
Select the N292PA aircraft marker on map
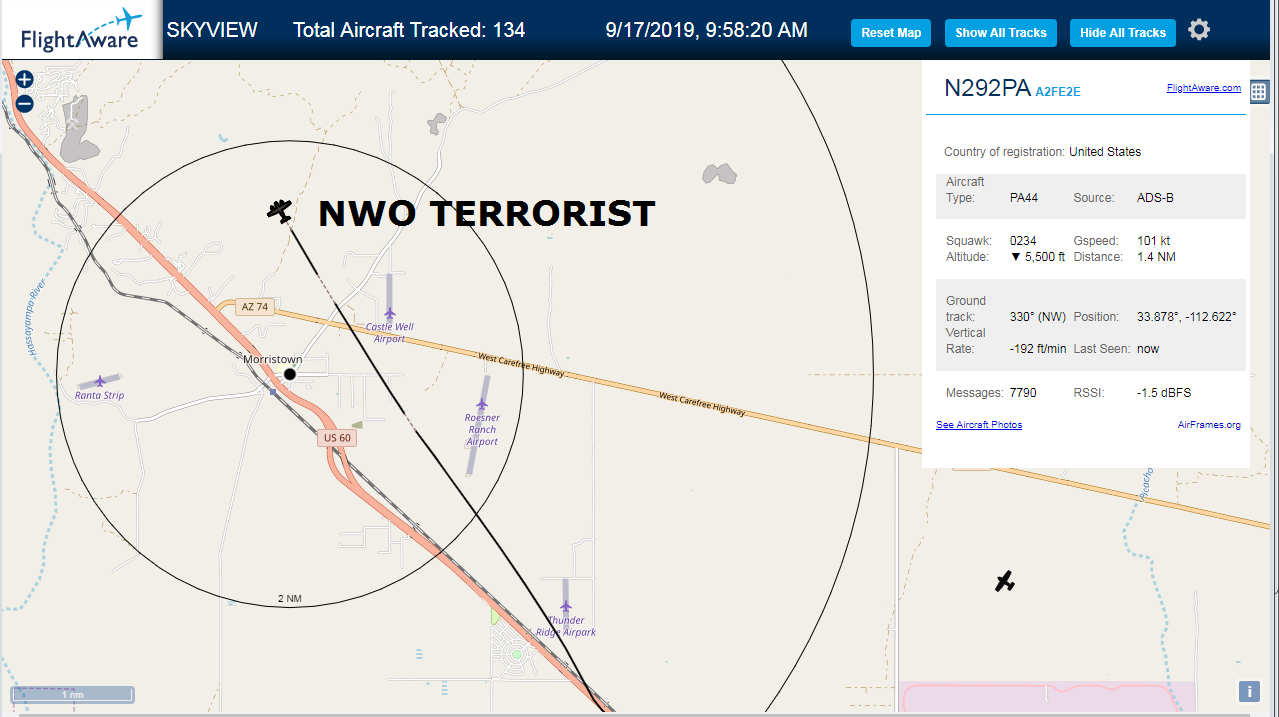280,211
